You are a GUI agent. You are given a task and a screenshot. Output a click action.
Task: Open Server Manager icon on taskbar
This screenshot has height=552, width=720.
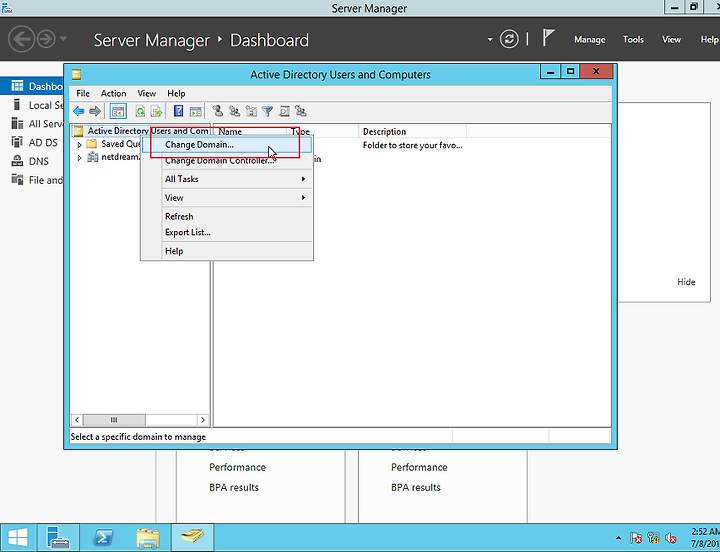[x=58, y=537]
